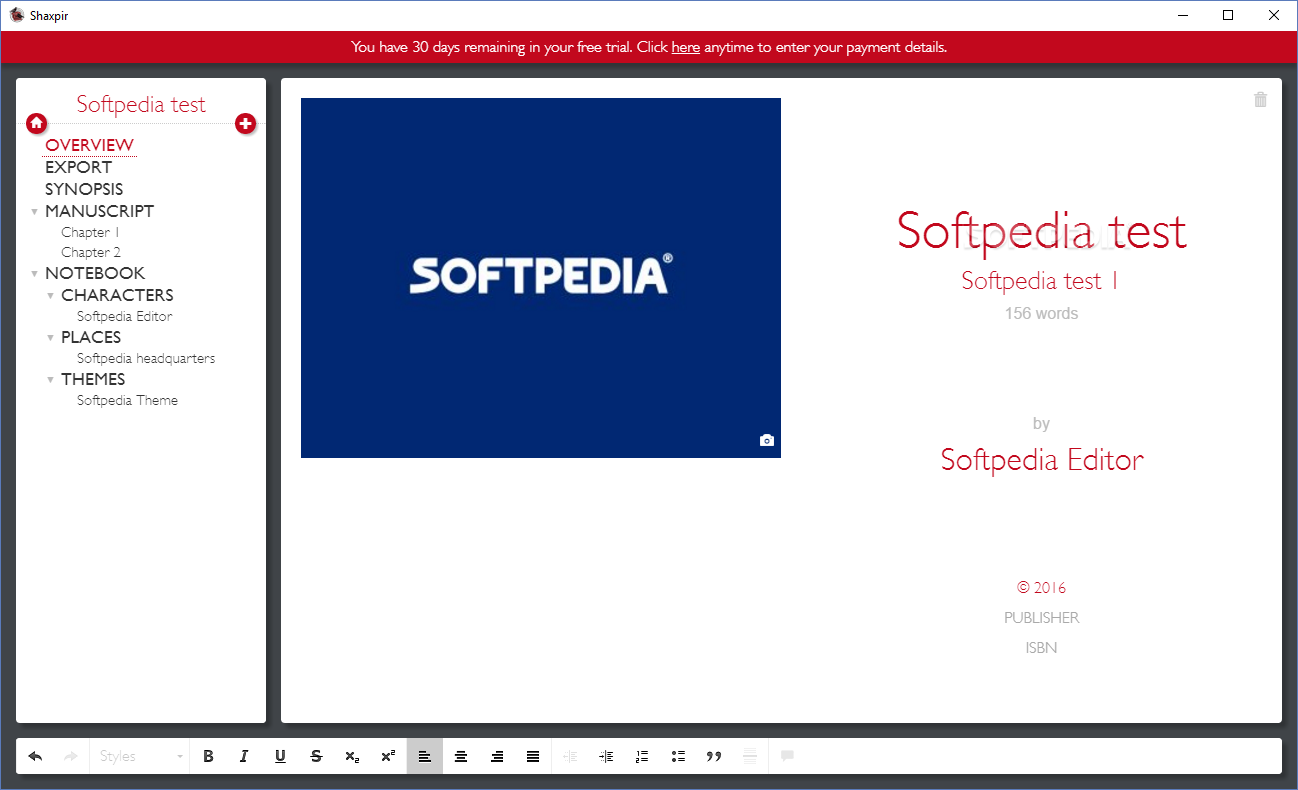This screenshot has width=1298, height=790.
Task: Open the EXPORT section
Action: [78, 167]
